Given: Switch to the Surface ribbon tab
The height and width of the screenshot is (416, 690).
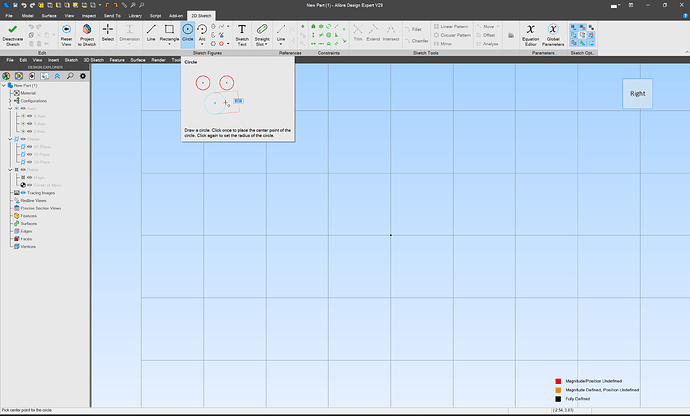Looking at the screenshot, I should 49,16.
